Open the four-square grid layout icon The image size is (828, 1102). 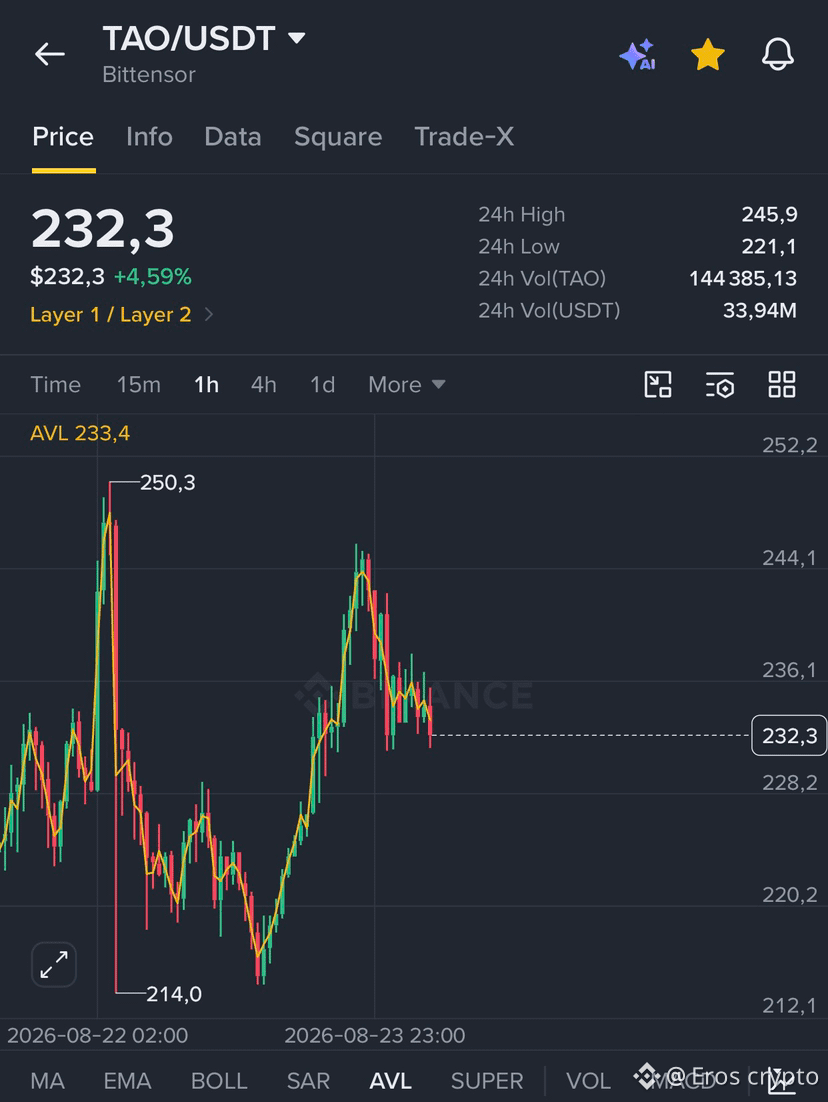click(782, 384)
